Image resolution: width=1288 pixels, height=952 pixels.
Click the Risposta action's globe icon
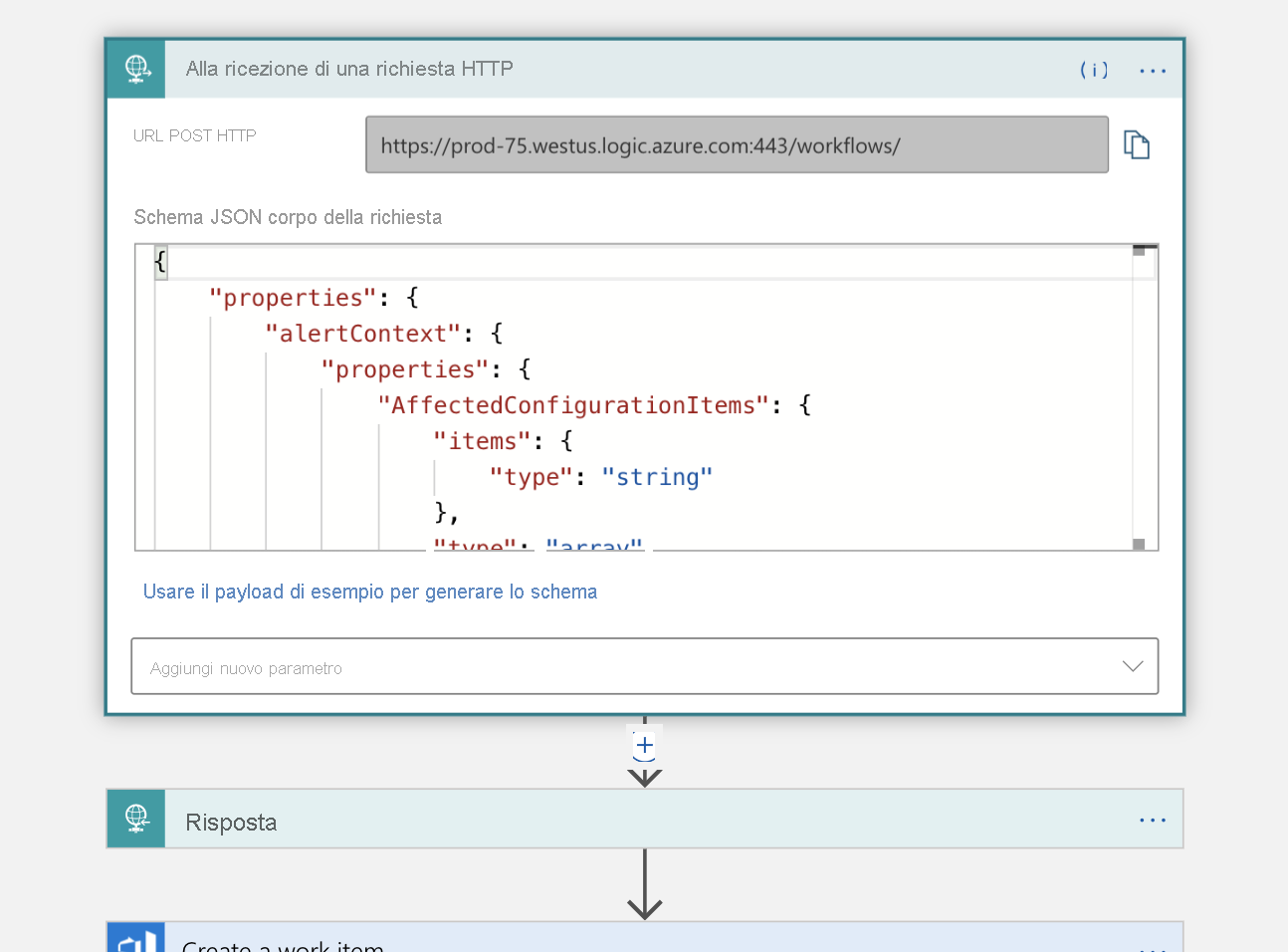pos(135,819)
